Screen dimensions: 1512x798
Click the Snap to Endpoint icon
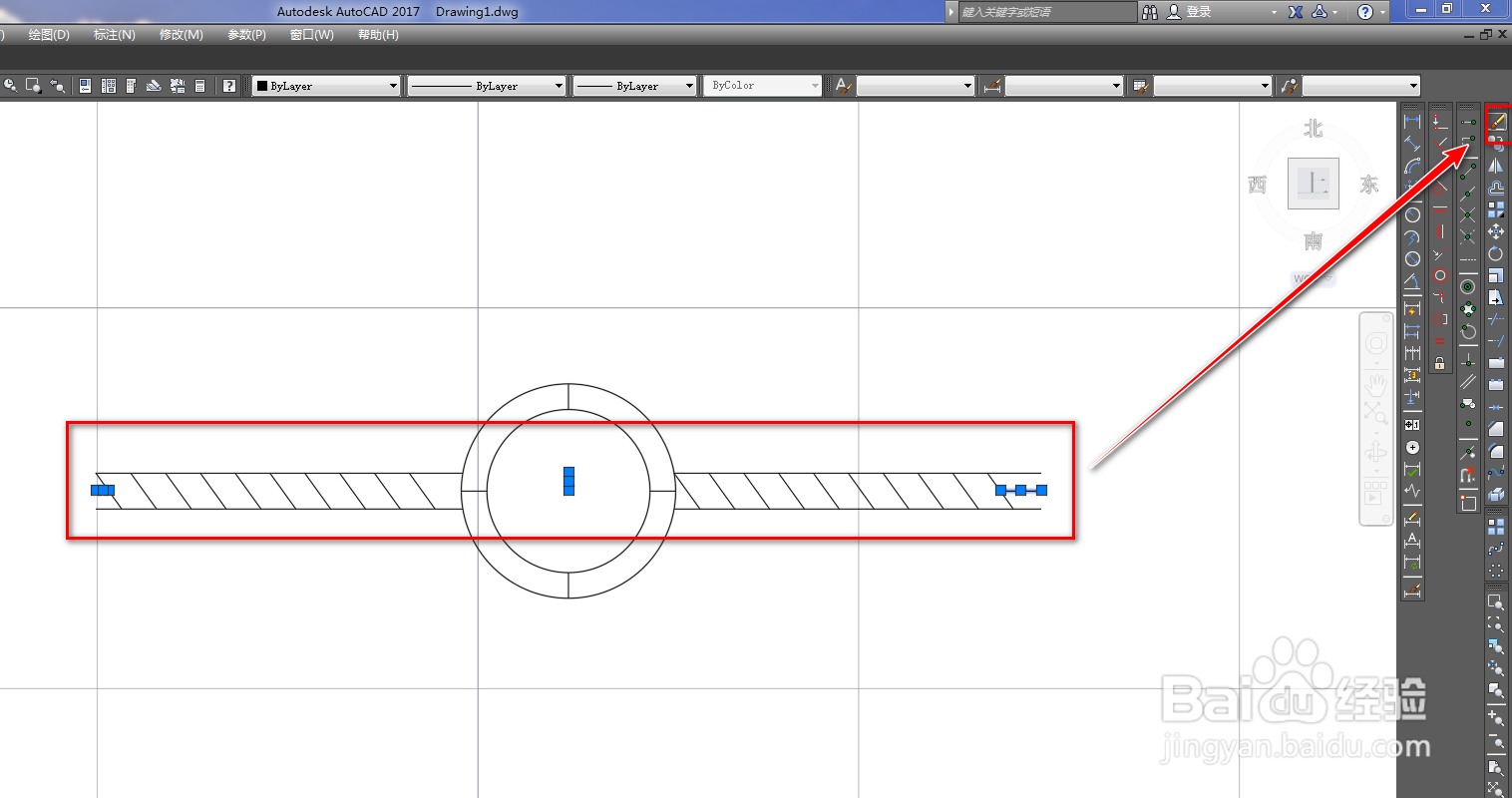pos(1467,172)
